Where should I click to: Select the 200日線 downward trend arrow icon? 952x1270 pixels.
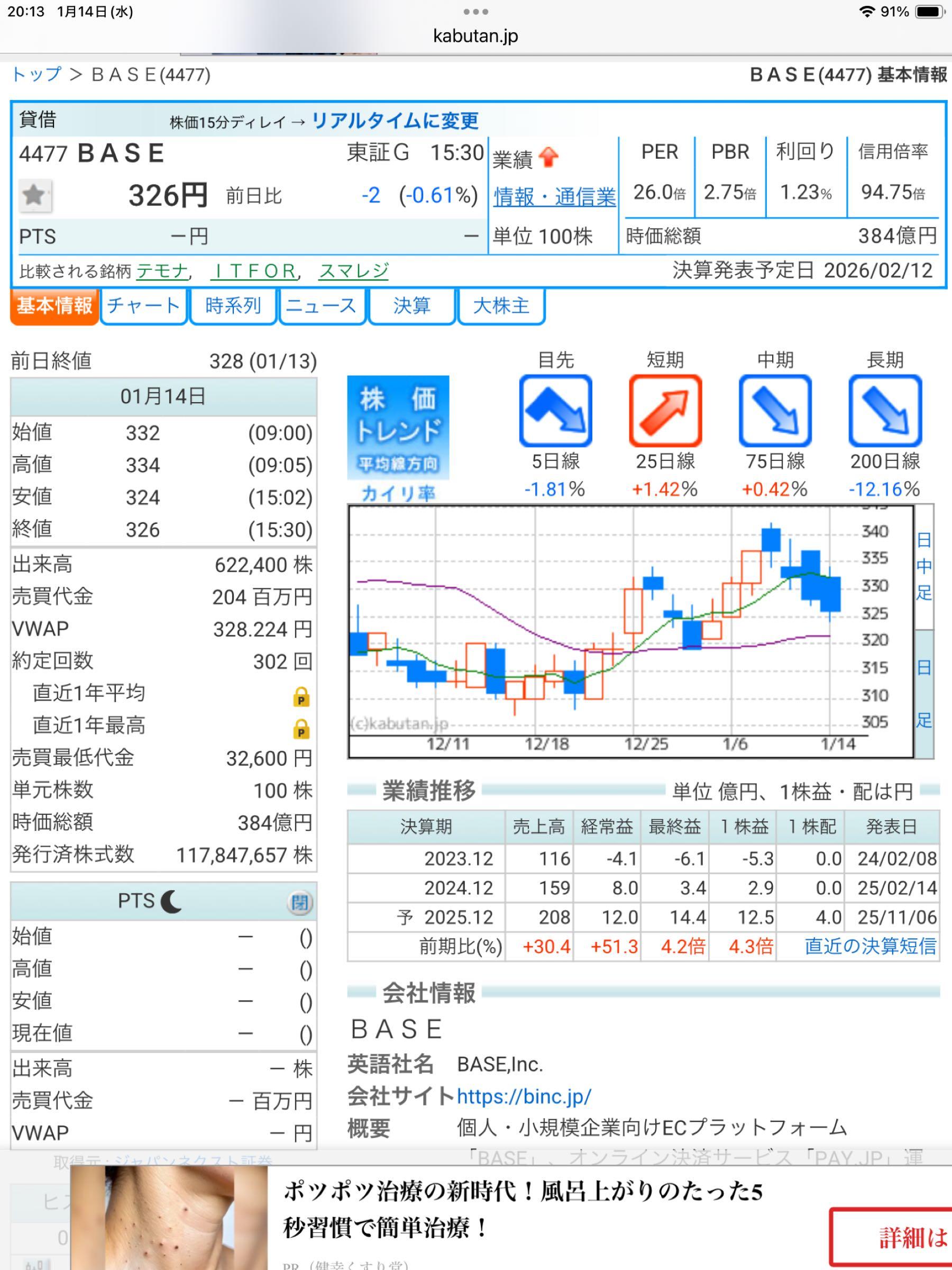tap(885, 411)
